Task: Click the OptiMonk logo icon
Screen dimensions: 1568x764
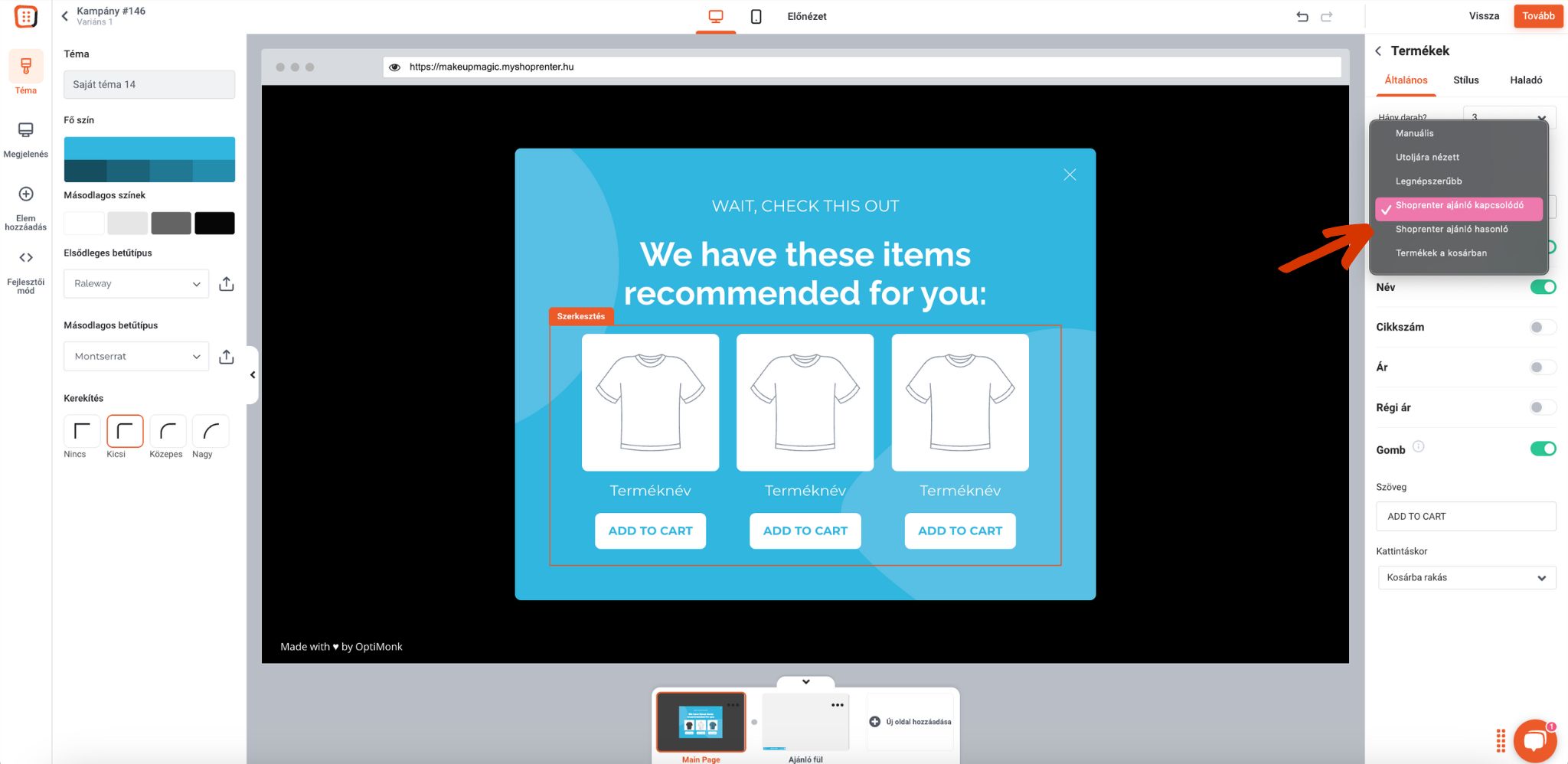Action: 25,16
